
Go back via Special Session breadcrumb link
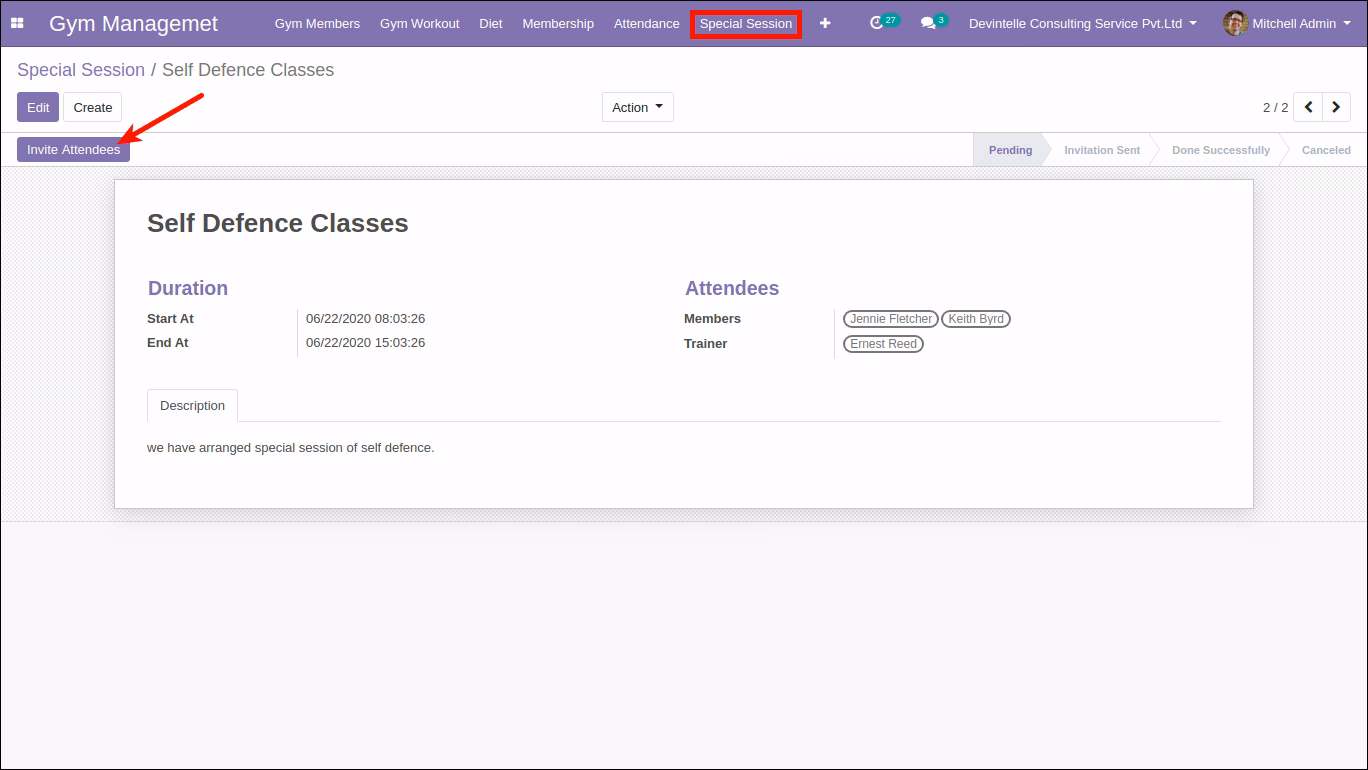pyautogui.click(x=81, y=70)
